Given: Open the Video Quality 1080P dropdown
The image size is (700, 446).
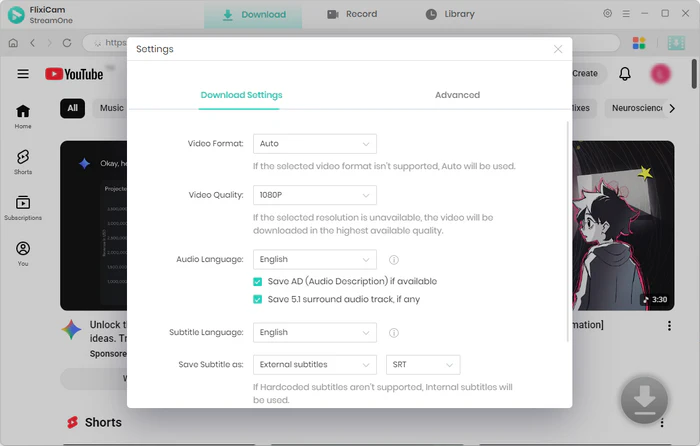Looking at the screenshot, I should click(314, 195).
